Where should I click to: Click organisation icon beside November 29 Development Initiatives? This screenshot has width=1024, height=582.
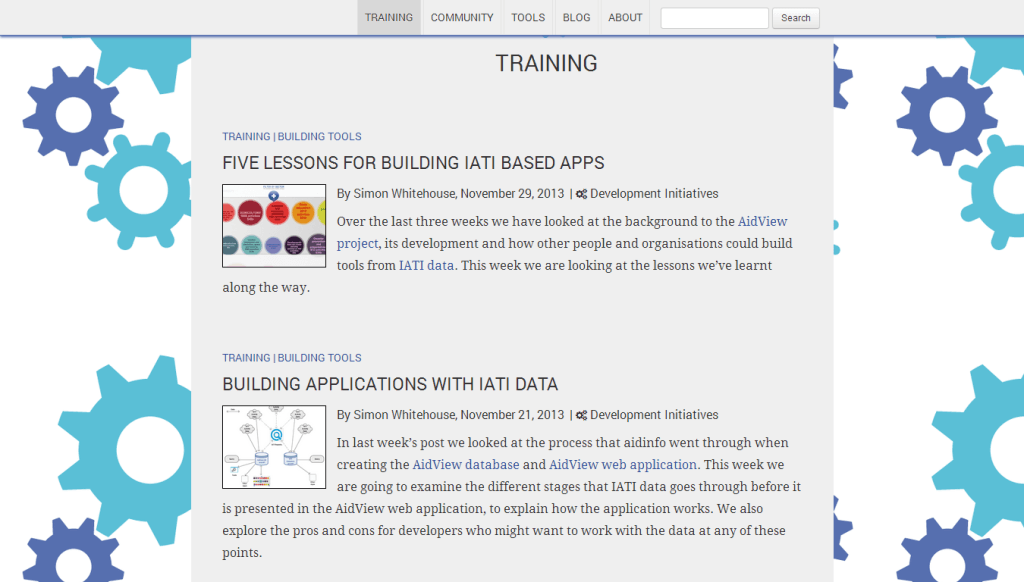click(x=581, y=194)
